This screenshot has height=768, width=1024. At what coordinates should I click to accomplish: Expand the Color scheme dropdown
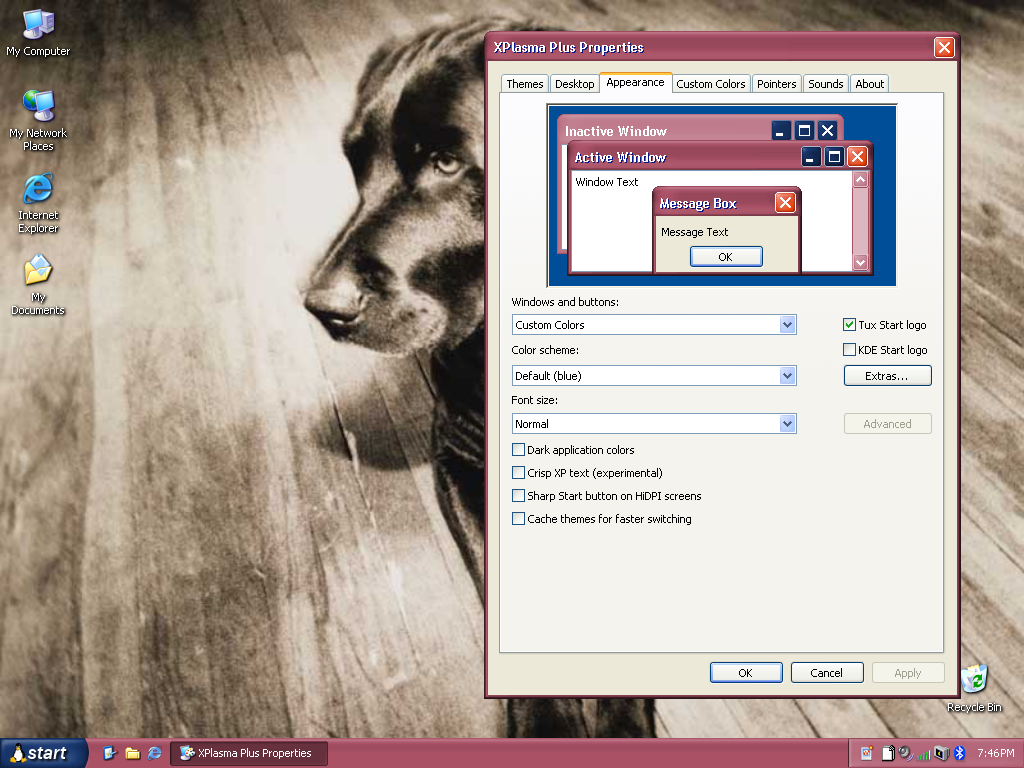[x=654, y=376]
